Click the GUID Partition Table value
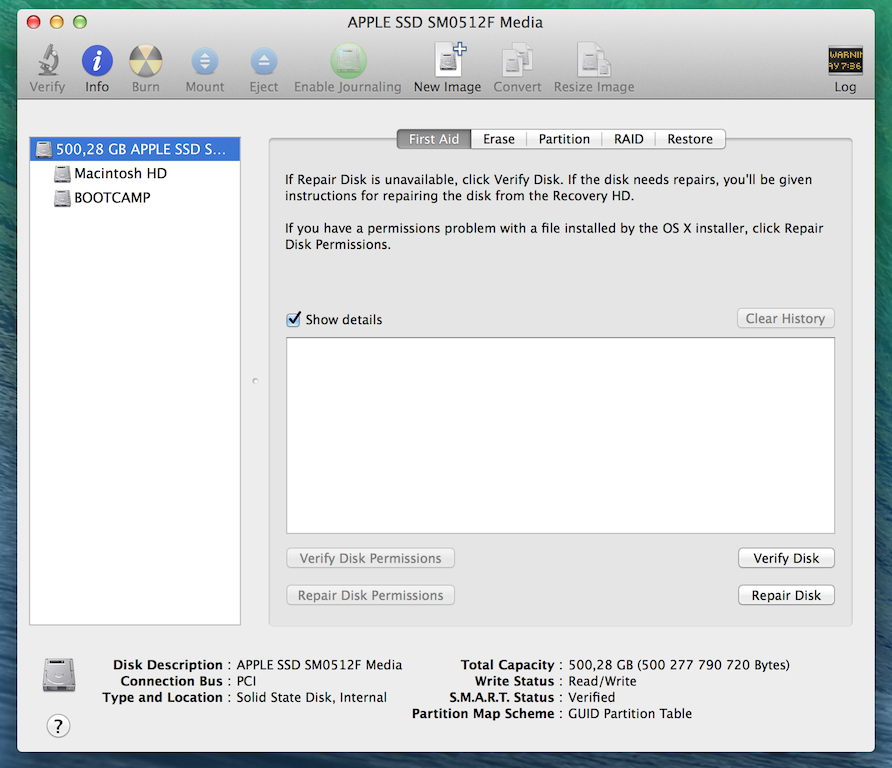The height and width of the screenshot is (768, 892). pos(630,713)
